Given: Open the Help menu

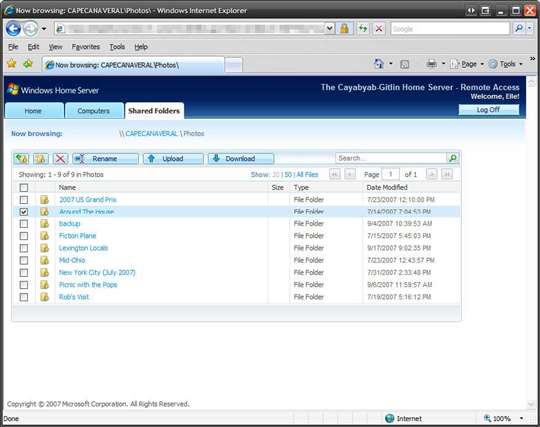Looking at the screenshot, I should (141, 47).
